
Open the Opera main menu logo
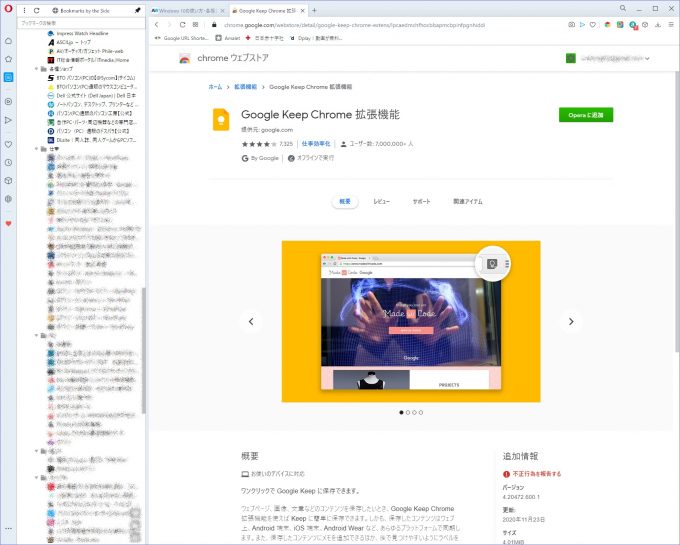click(8, 9)
